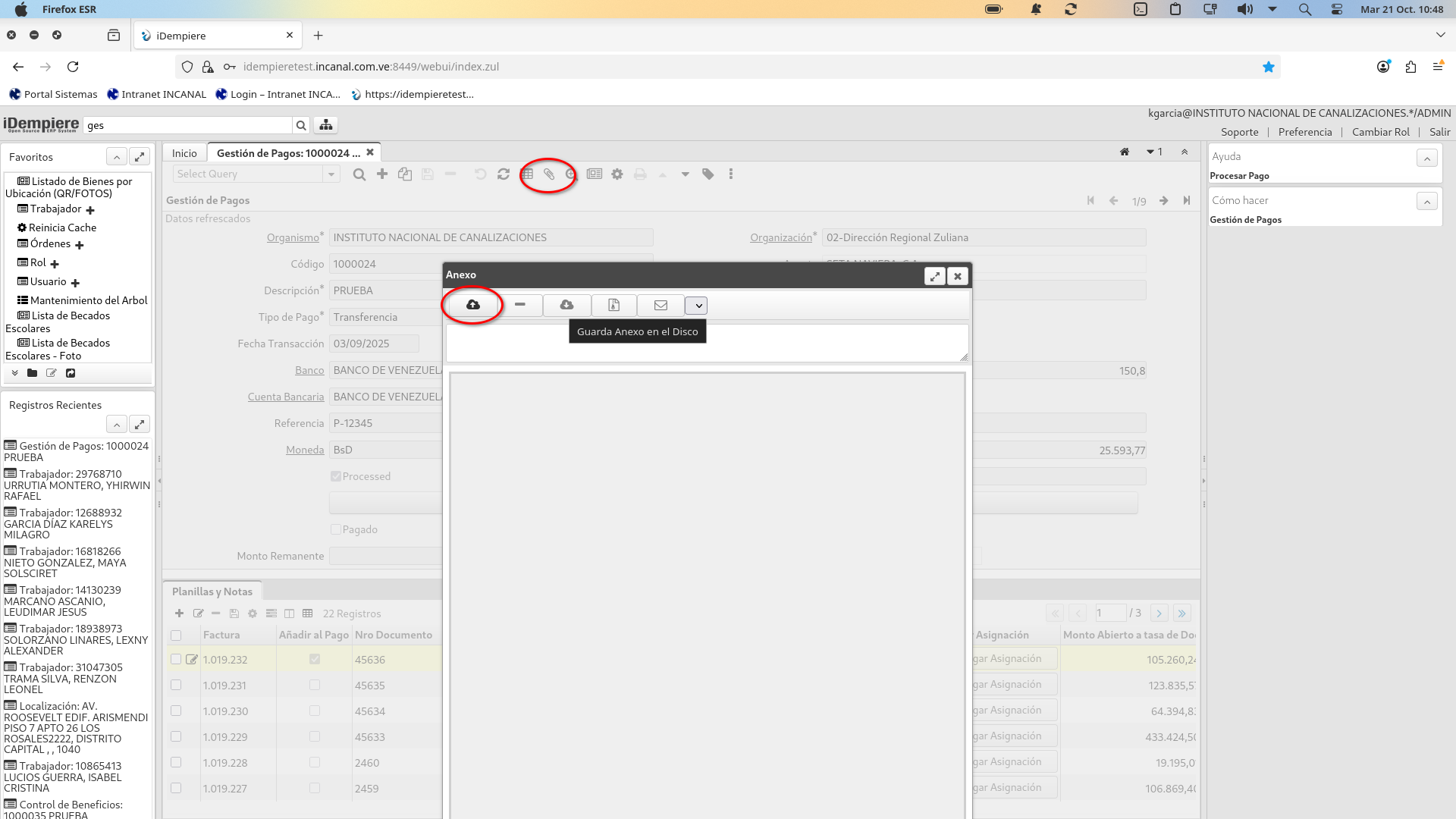
Task: Click the home icon at top right of the tabs
Action: pyautogui.click(x=1125, y=152)
